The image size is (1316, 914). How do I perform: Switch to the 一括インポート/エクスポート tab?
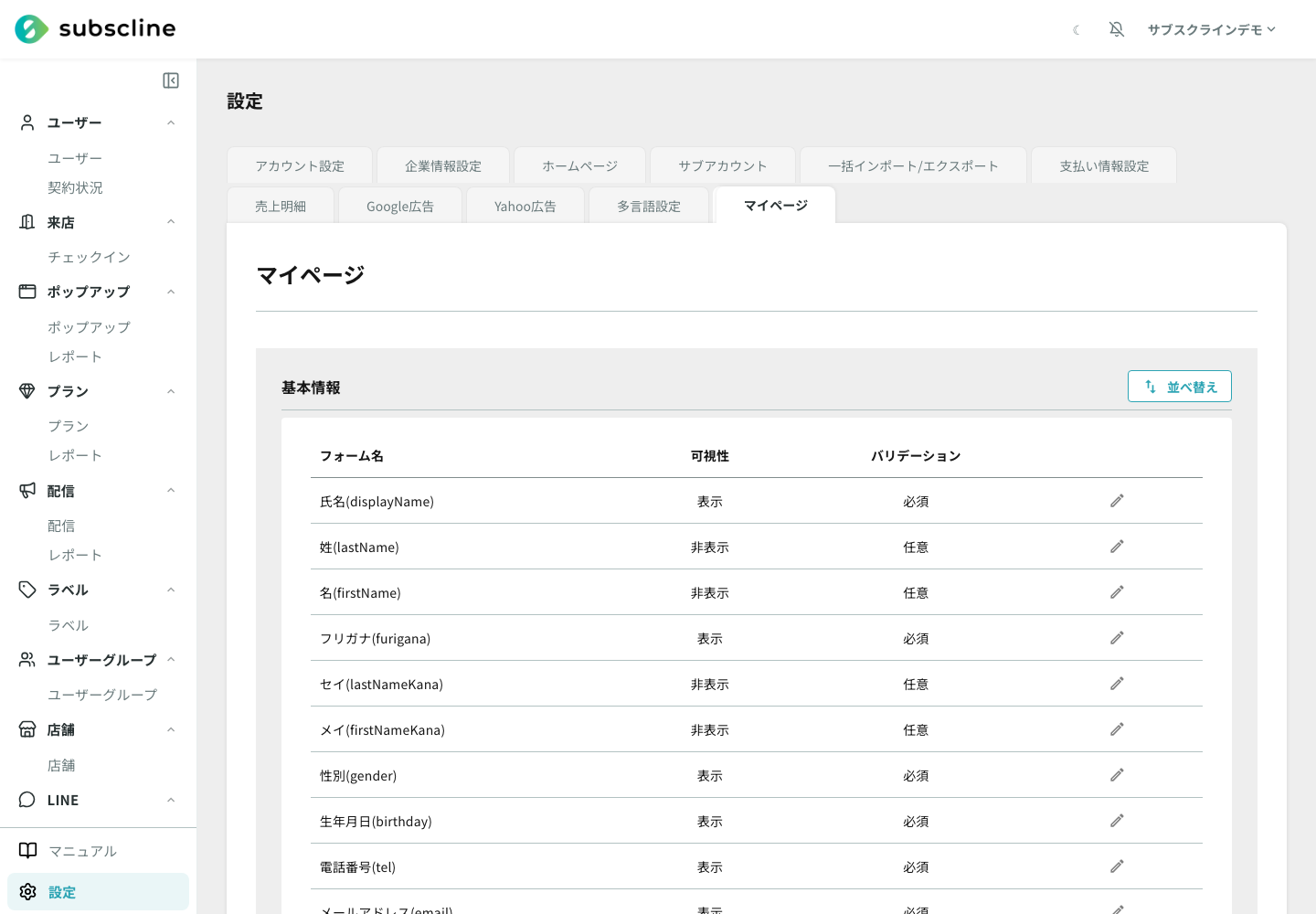point(913,165)
